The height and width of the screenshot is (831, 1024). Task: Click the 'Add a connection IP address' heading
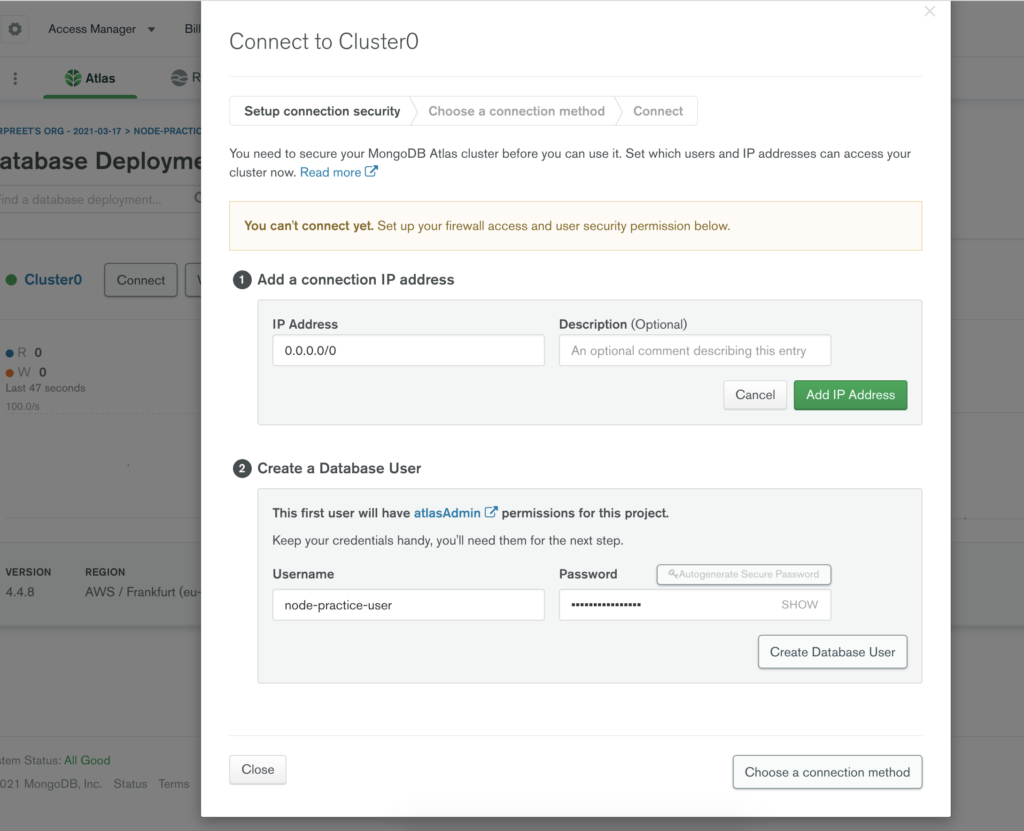[355, 280]
